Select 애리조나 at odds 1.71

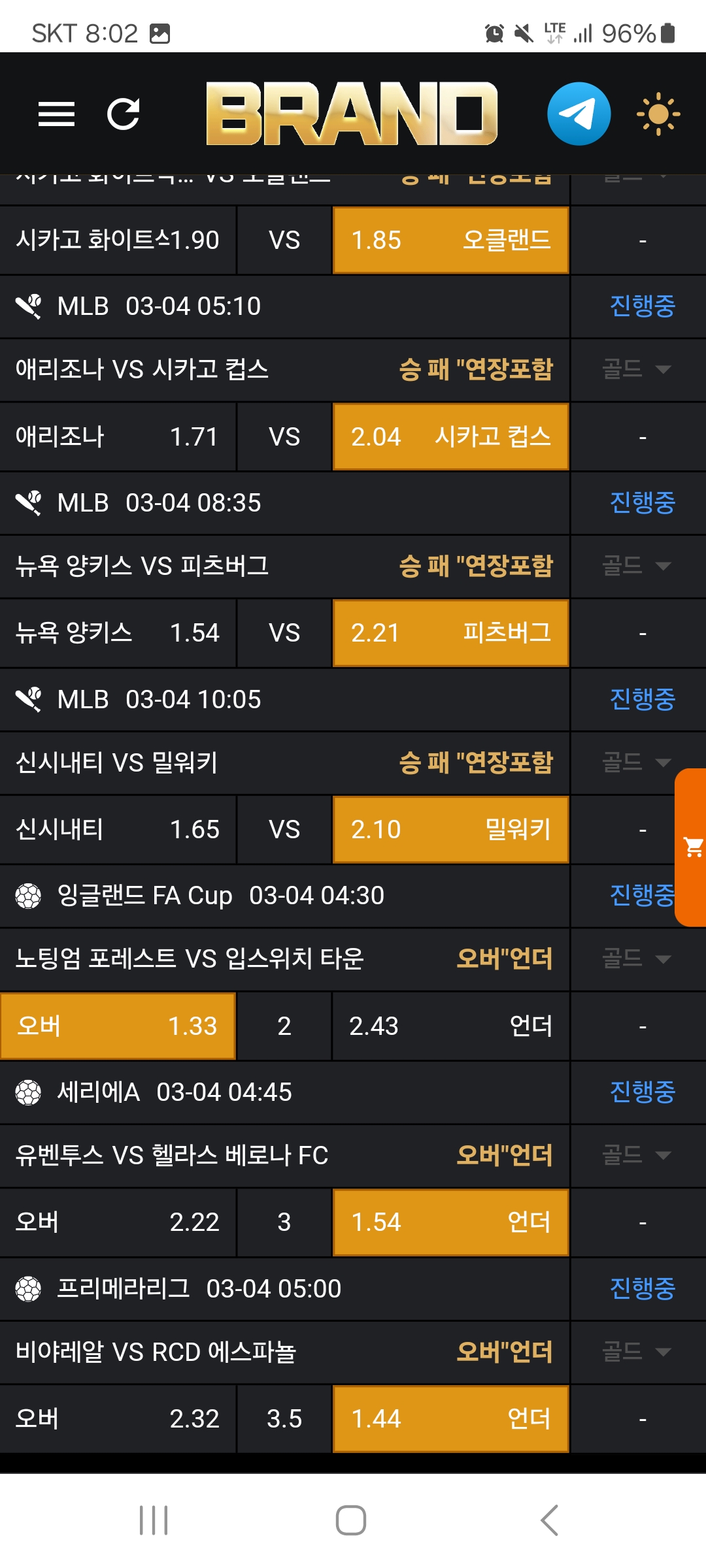point(118,437)
